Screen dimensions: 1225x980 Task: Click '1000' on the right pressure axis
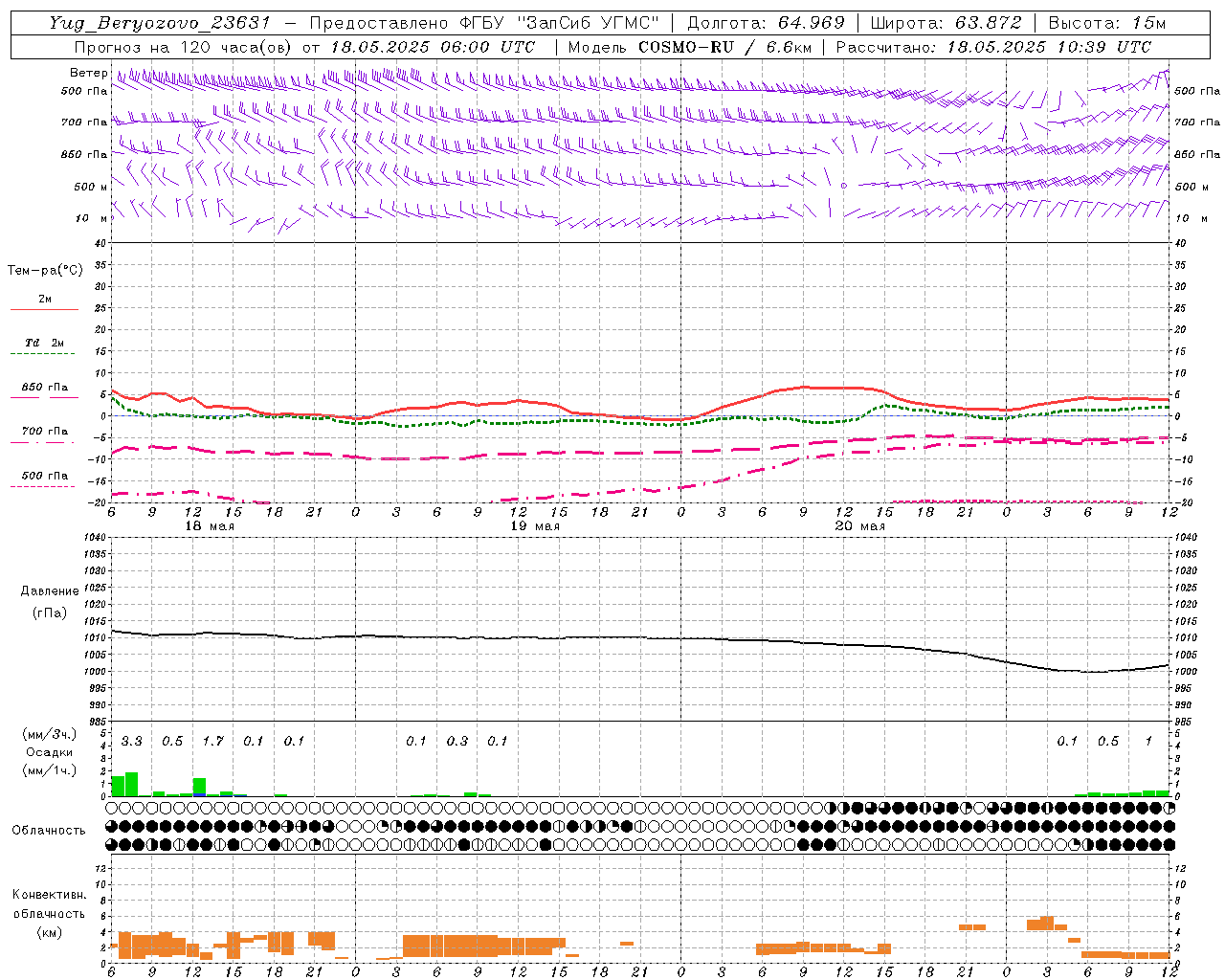(x=1186, y=672)
